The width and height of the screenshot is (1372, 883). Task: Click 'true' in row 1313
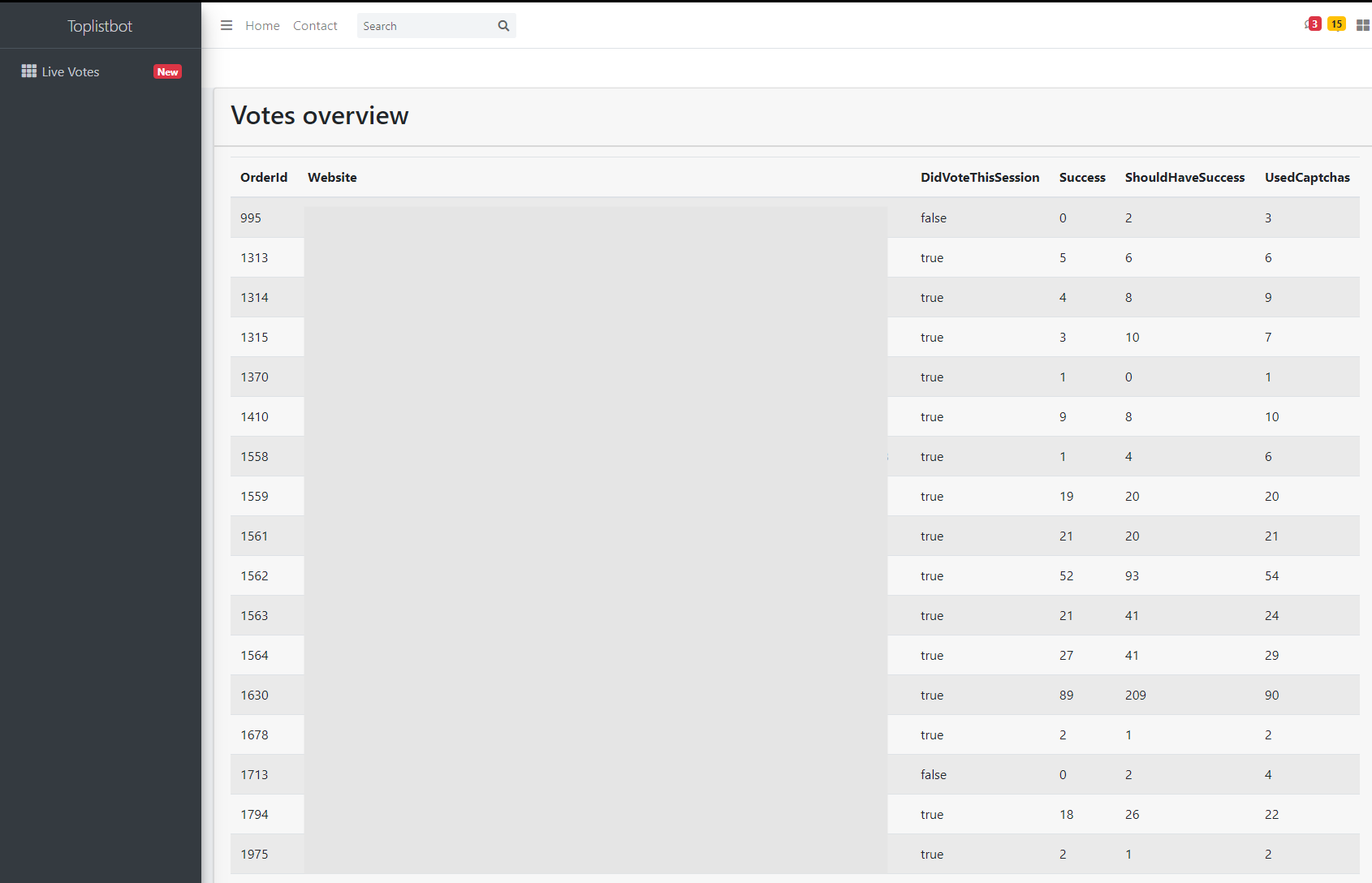932,258
